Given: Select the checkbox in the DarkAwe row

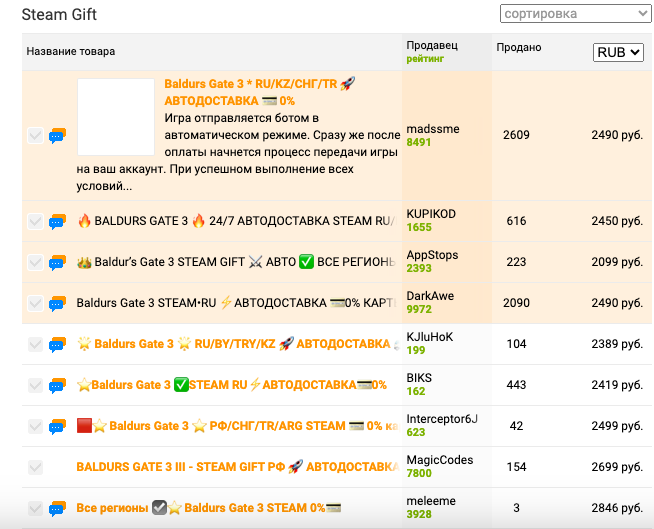Looking at the screenshot, I should pos(36,303).
